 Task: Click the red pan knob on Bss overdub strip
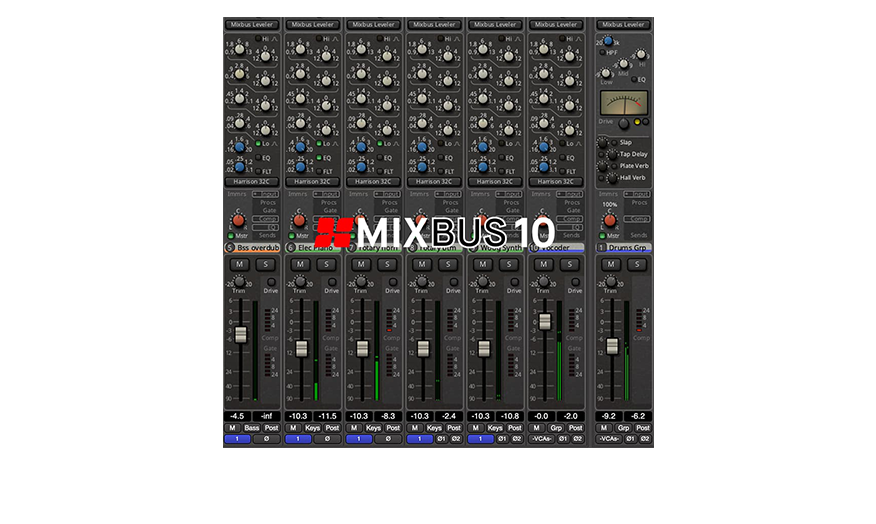[x=239, y=221]
